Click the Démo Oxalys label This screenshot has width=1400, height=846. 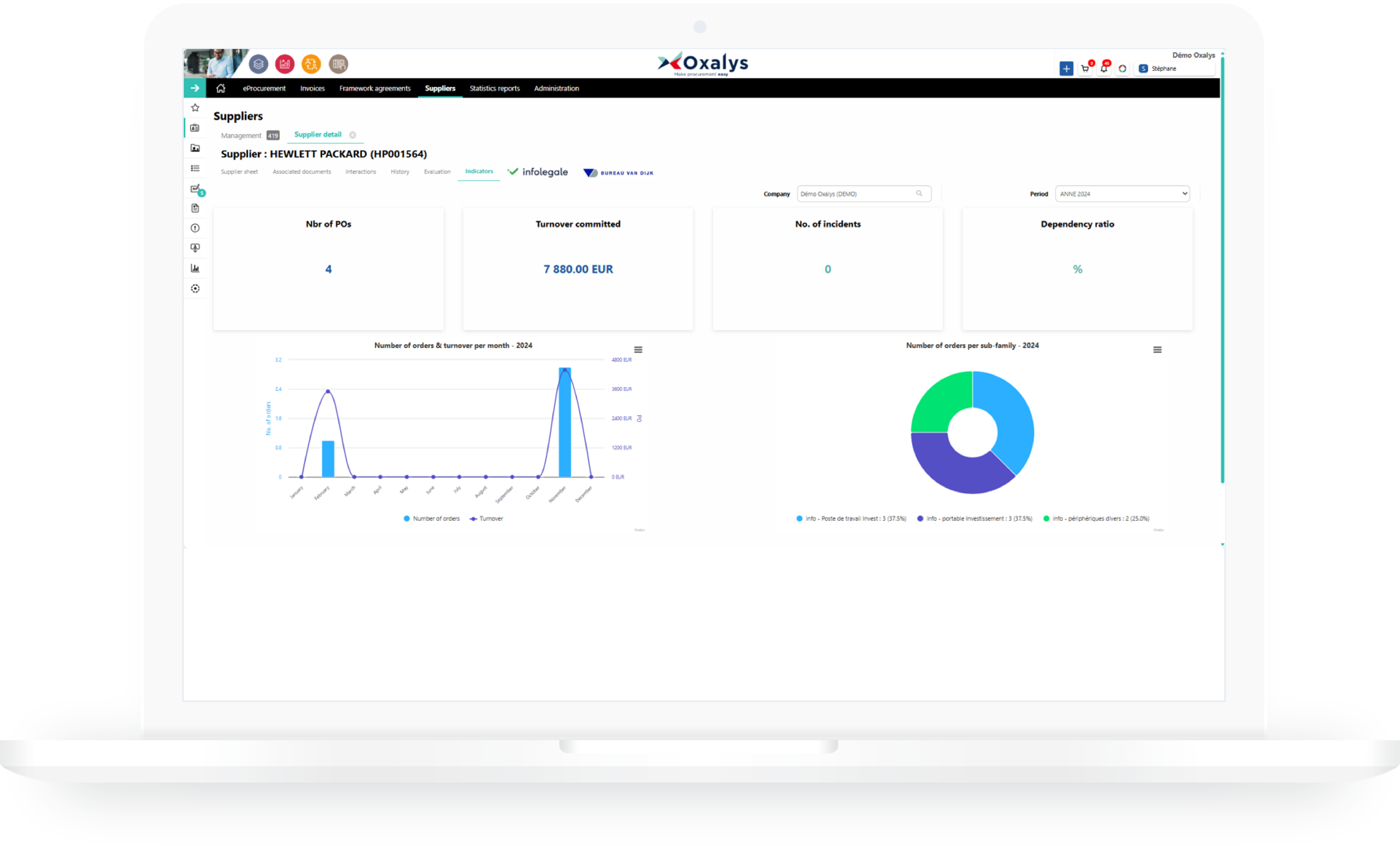(1194, 55)
